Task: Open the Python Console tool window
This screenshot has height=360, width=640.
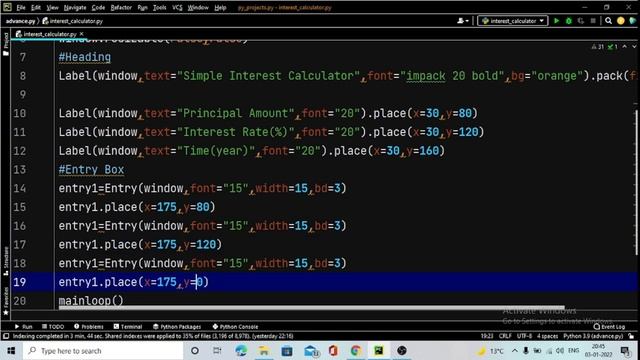Action: coord(235,327)
